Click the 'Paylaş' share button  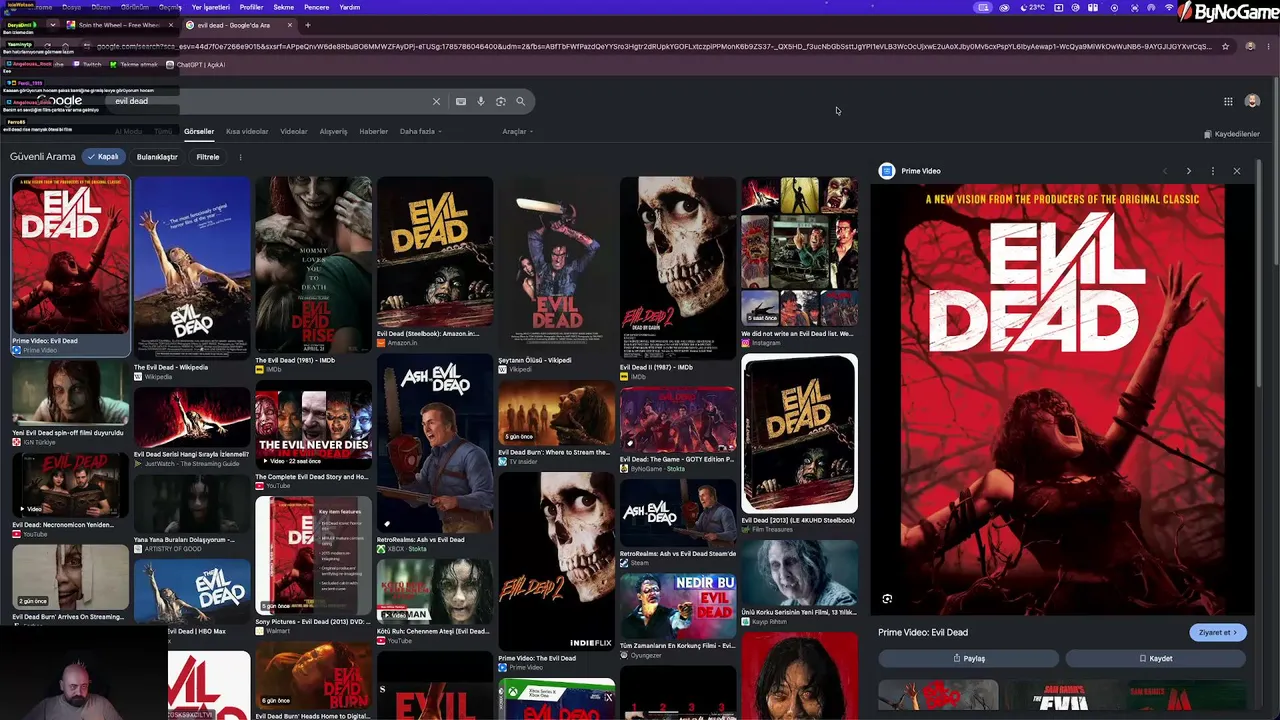coord(969,658)
